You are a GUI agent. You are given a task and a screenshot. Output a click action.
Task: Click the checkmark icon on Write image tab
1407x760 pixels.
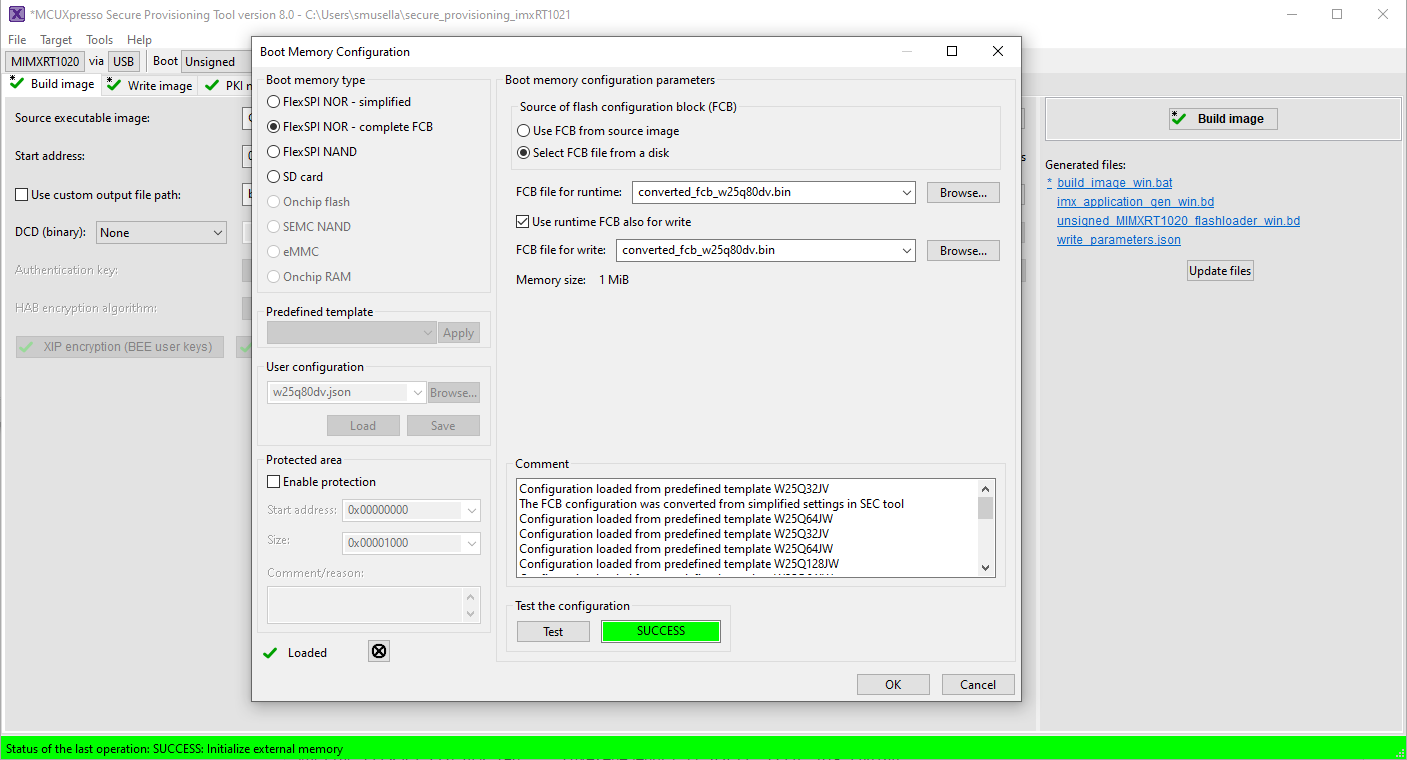(113, 85)
